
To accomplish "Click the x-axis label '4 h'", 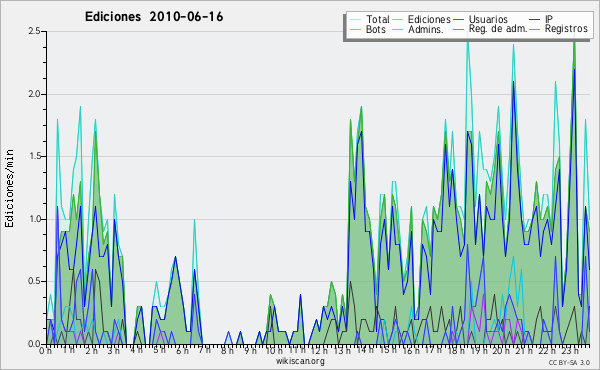I will coord(136,350).
